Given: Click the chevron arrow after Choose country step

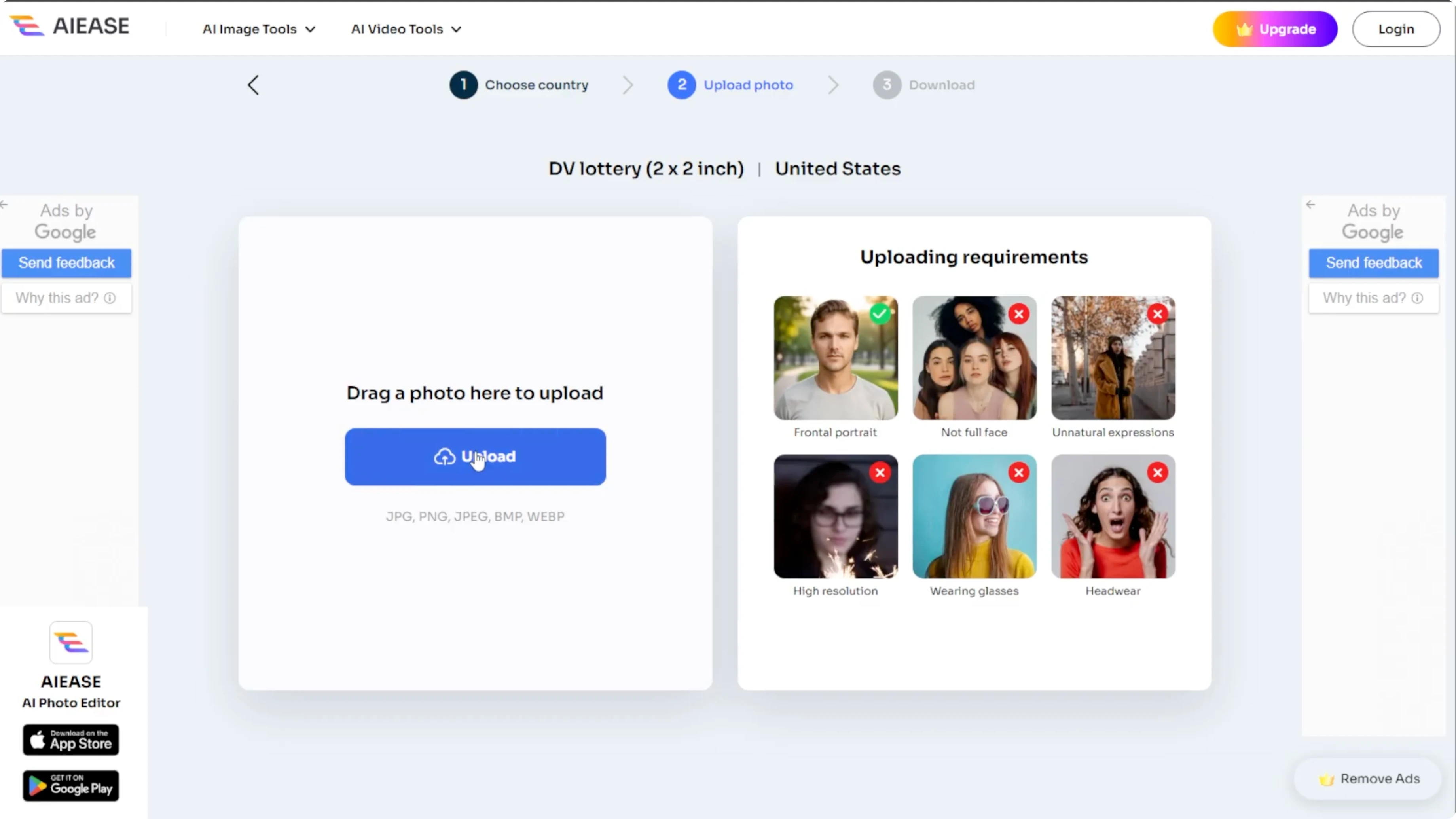Looking at the screenshot, I should [x=628, y=85].
